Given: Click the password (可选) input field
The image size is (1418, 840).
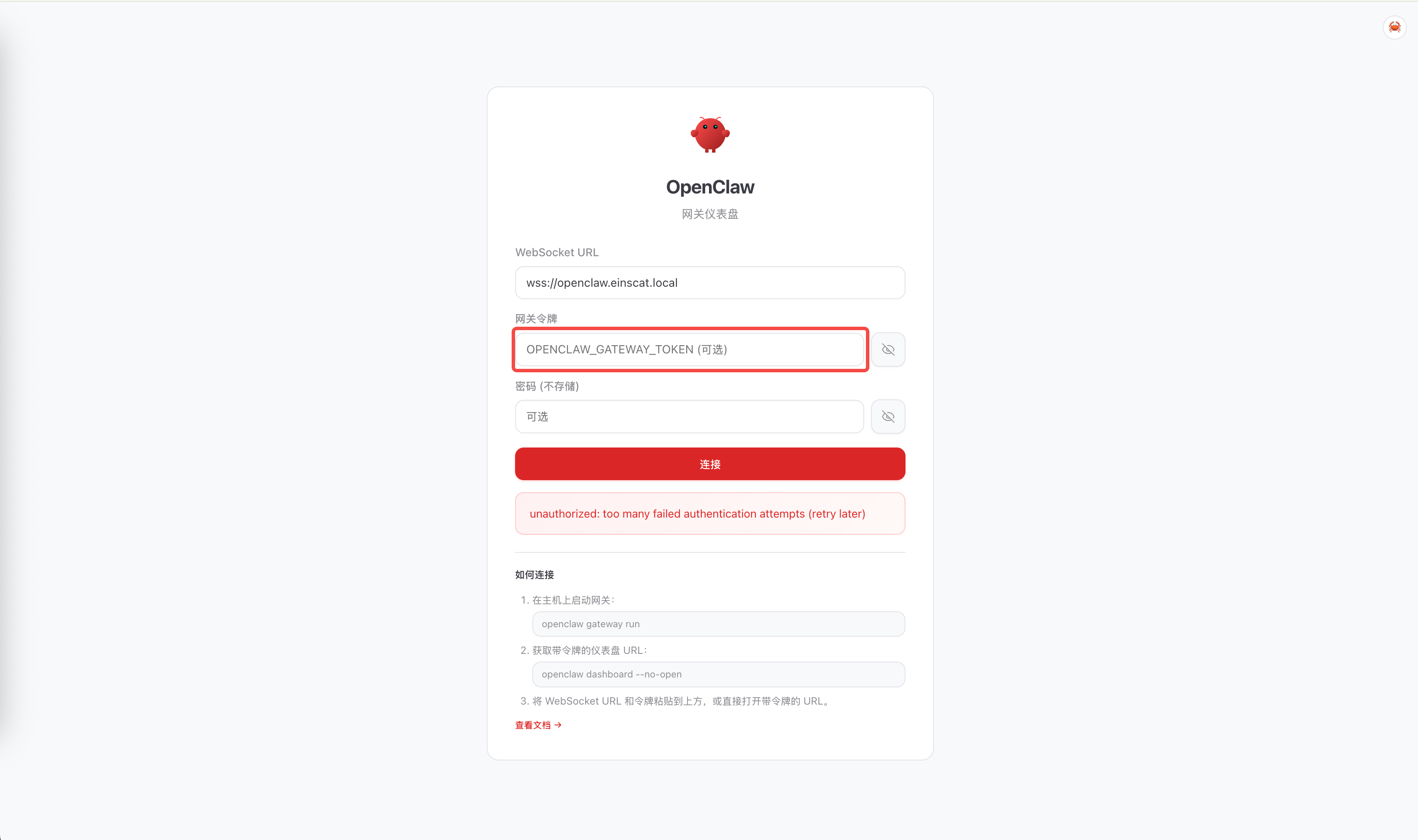Looking at the screenshot, I should click(x=689, y=417).
